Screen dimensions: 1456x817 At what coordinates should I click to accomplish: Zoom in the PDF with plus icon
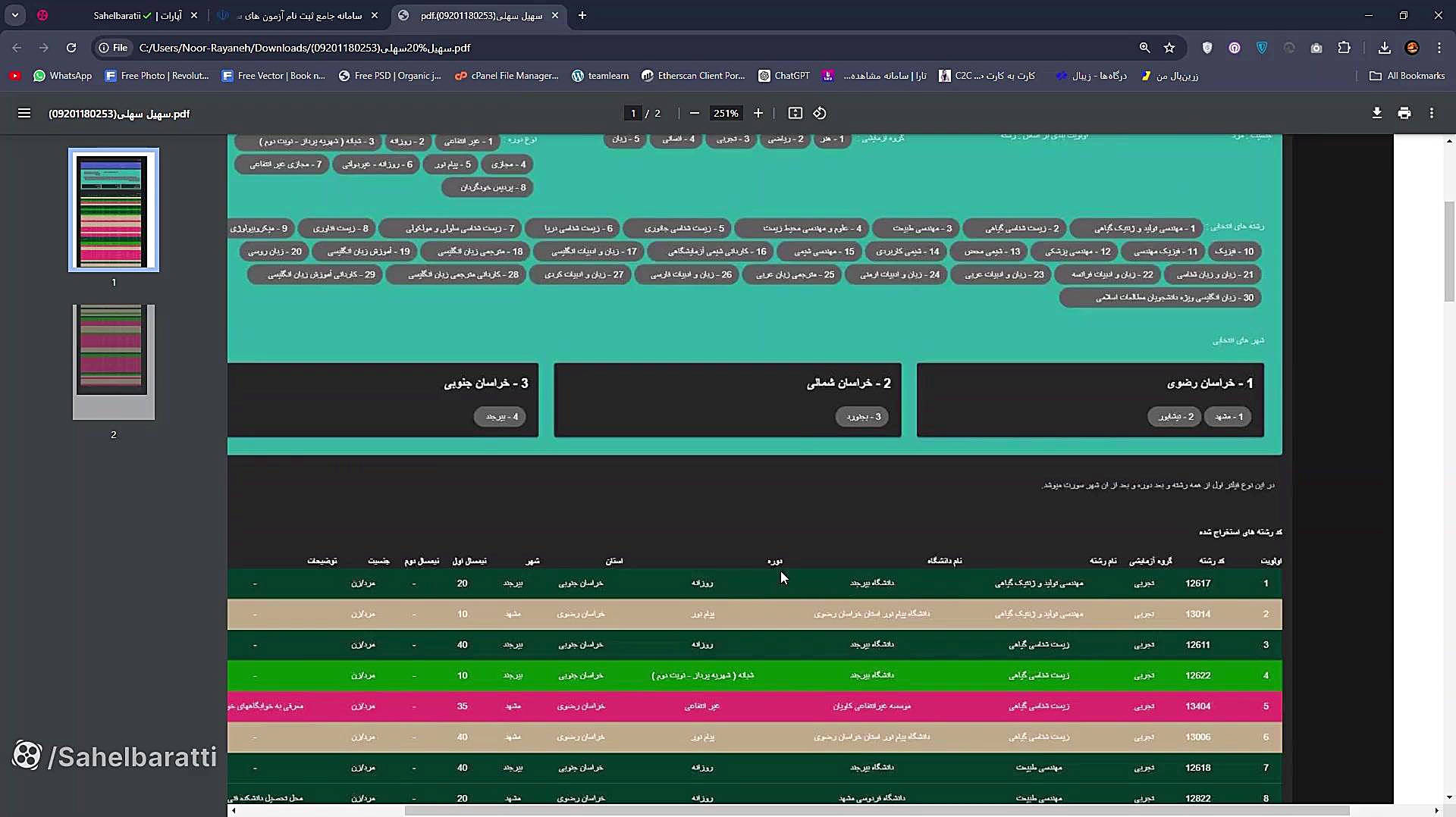[758, 113]
